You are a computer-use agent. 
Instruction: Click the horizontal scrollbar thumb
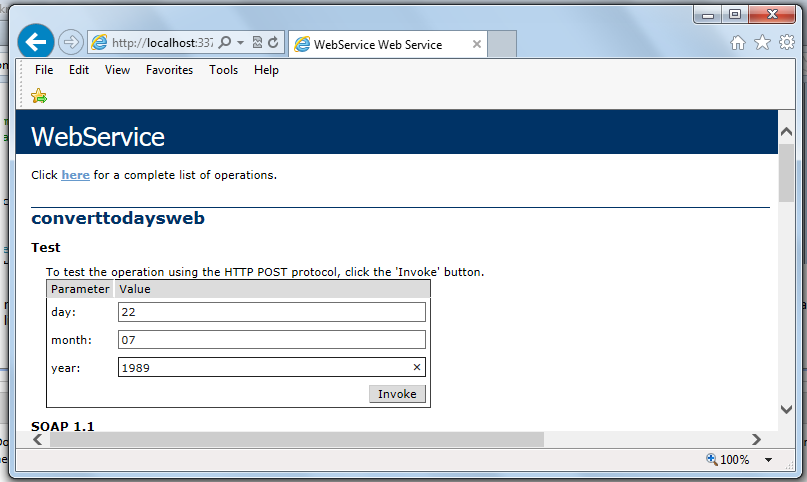[296, 439]
